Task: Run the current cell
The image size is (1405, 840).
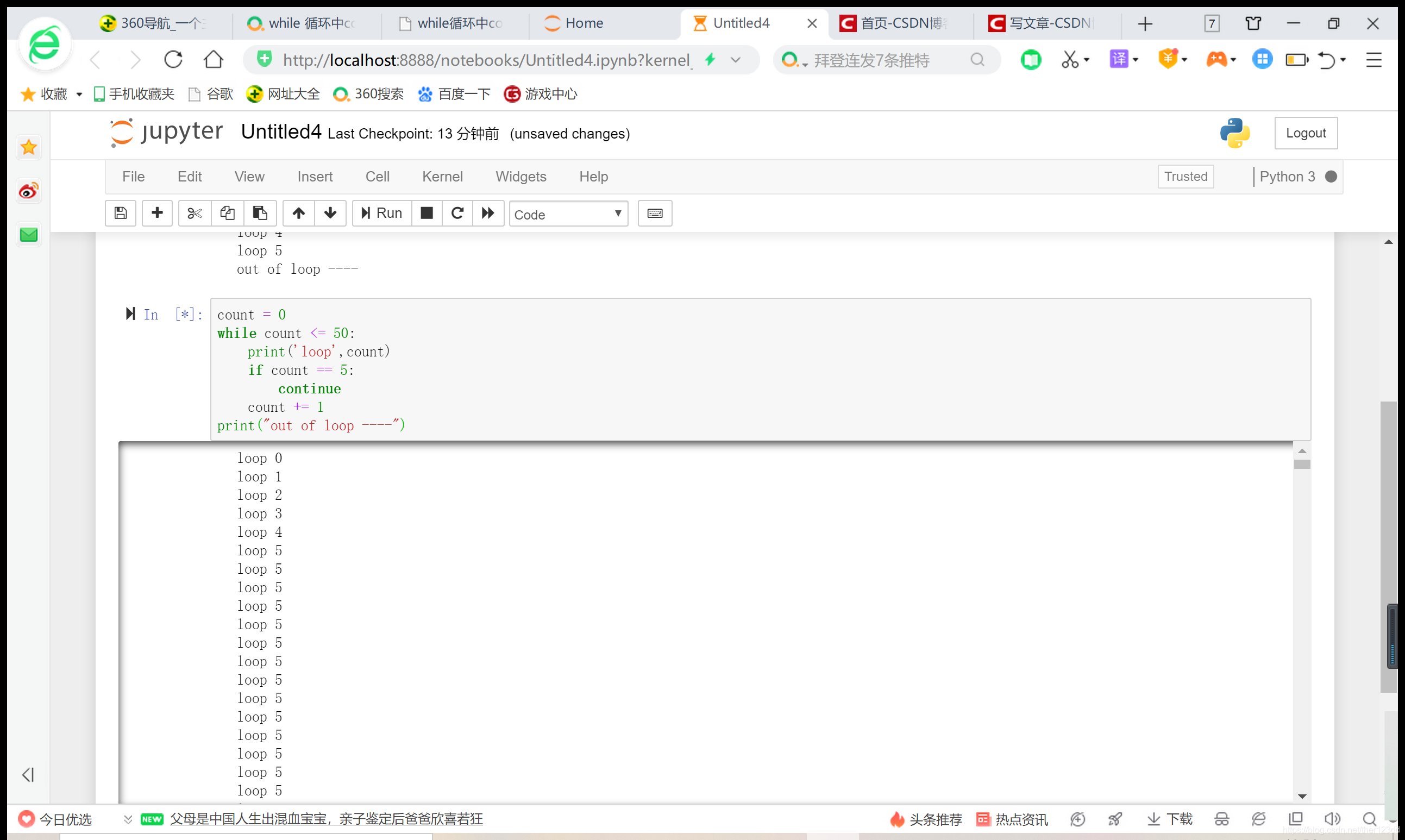Action: tap(382, 214)
